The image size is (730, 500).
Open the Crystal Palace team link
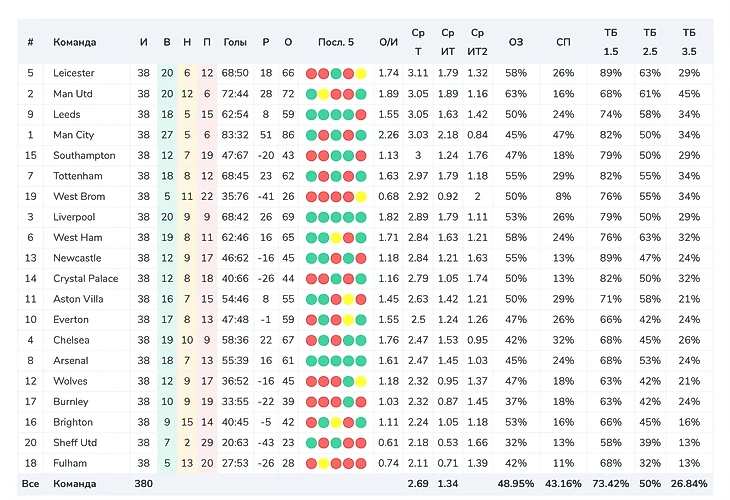[84, 279]
